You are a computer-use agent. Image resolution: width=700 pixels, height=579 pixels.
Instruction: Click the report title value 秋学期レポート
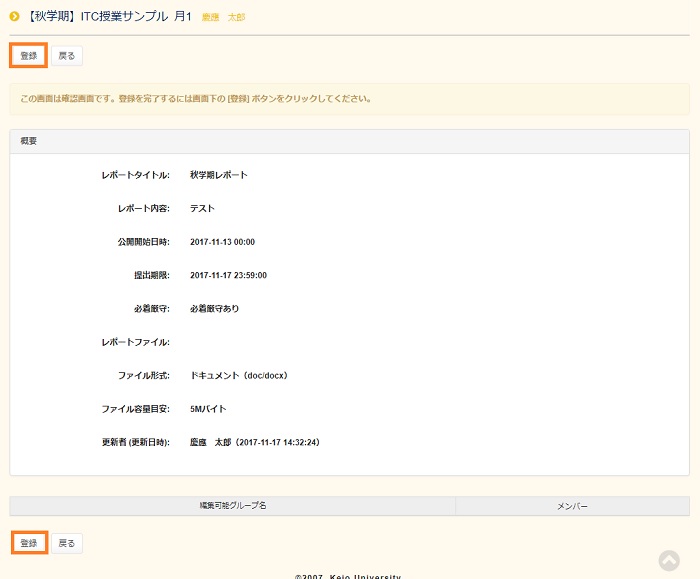click(x=218, y=175)
